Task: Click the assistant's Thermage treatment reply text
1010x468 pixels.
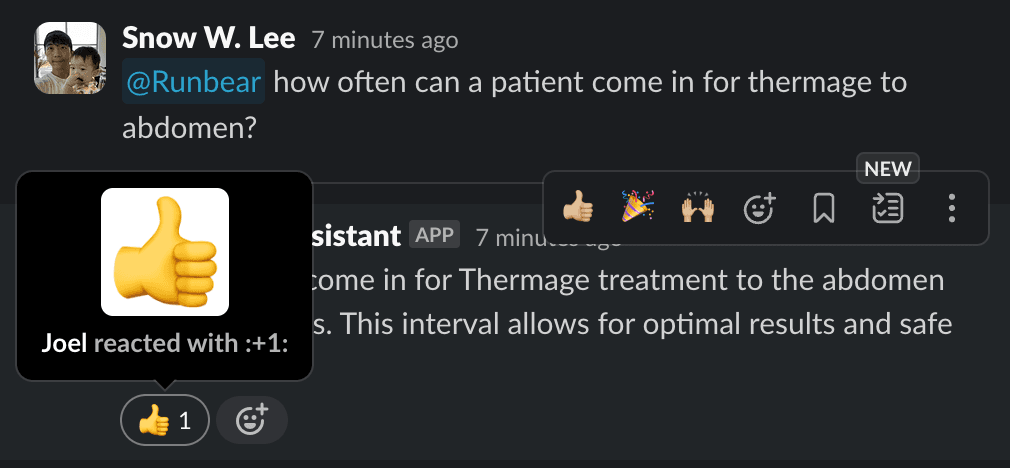Action: (x=620, y=280)
